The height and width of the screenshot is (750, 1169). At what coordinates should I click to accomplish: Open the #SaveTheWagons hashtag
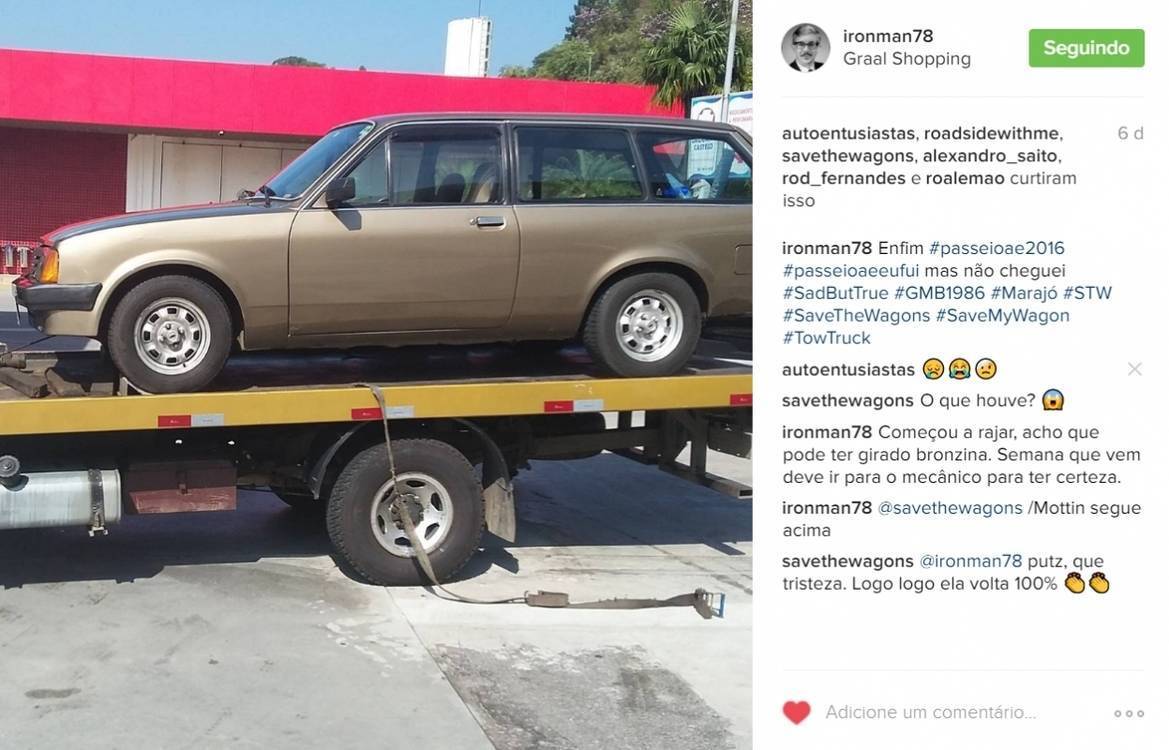point(857,315)
